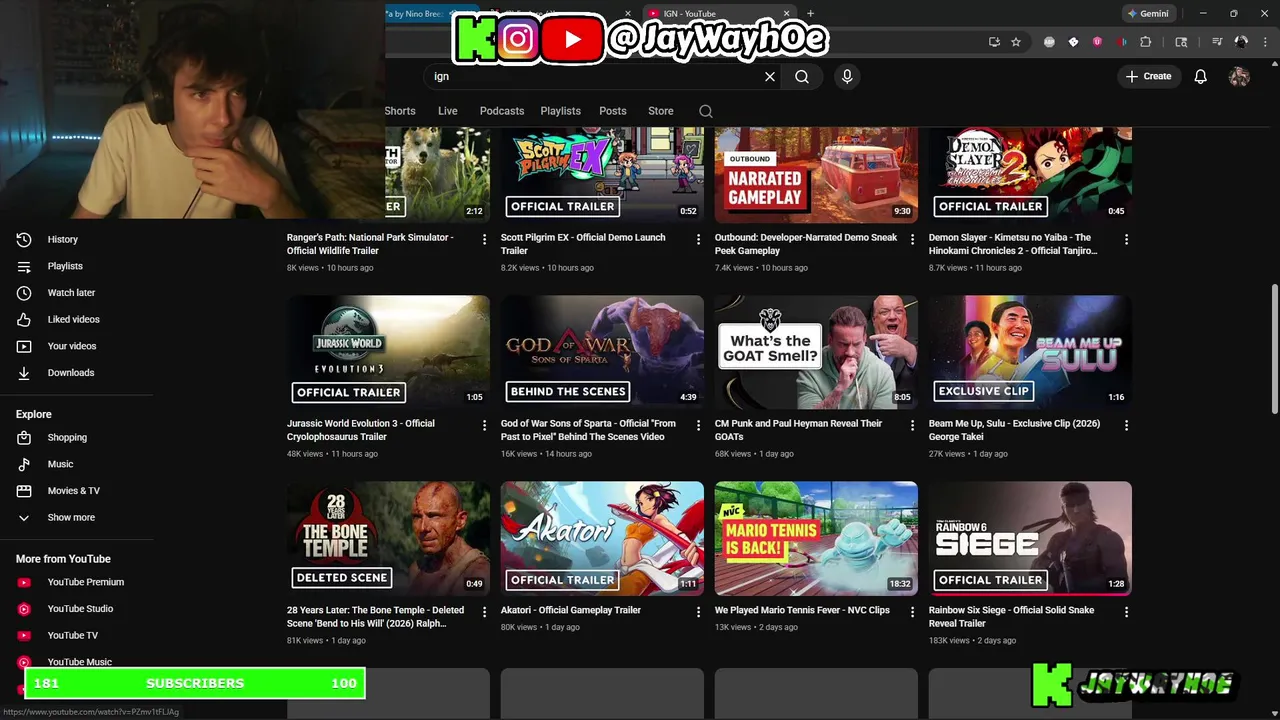1280x720 pixels.
Task: Open more options for 28 Years Later video
Action: tap(484, 612)
